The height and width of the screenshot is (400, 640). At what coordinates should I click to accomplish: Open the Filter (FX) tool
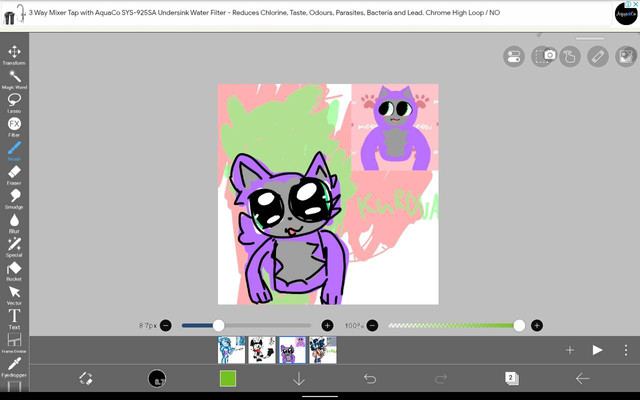click(x=14, y=125)
